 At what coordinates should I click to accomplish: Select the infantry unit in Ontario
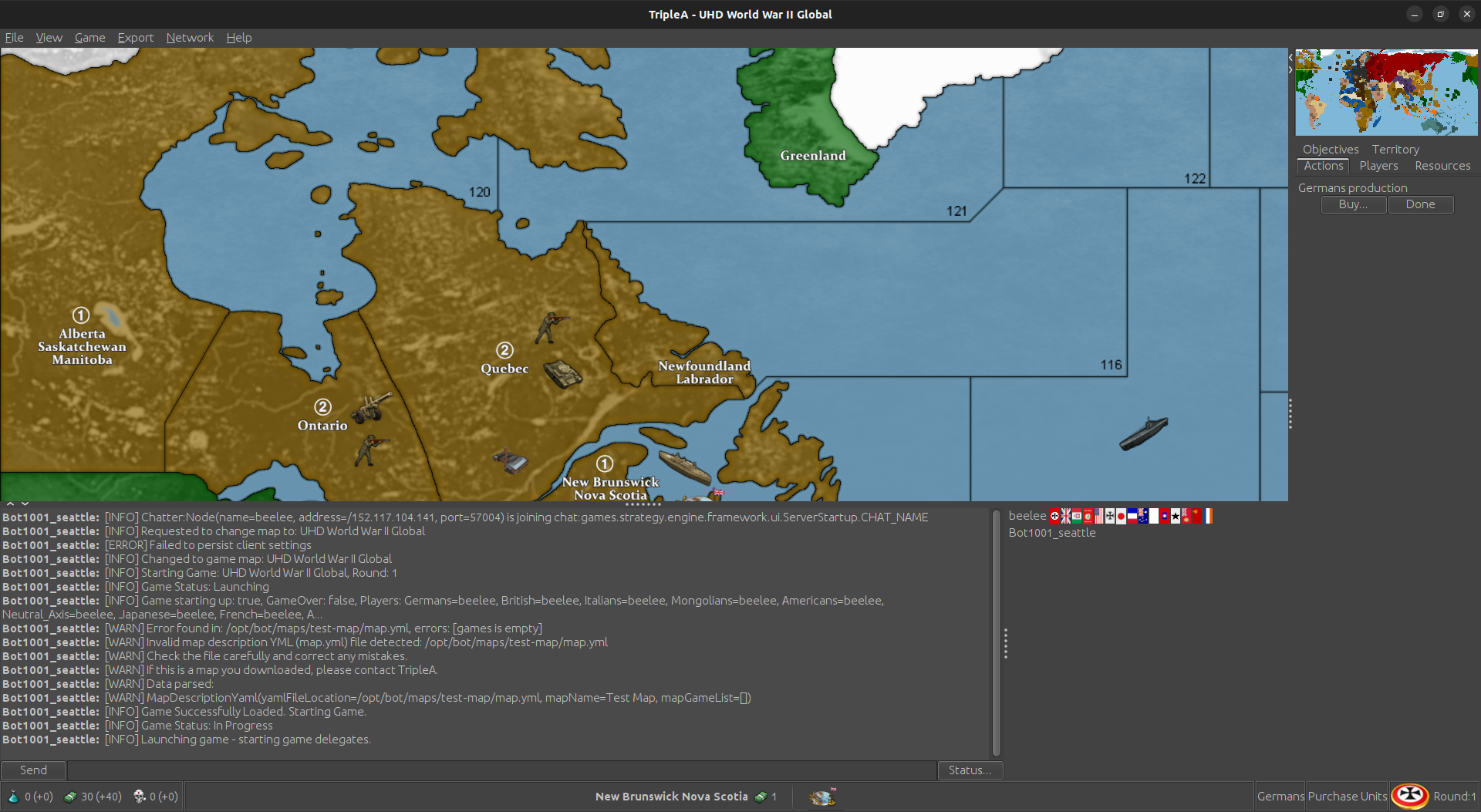pos(371,450)
